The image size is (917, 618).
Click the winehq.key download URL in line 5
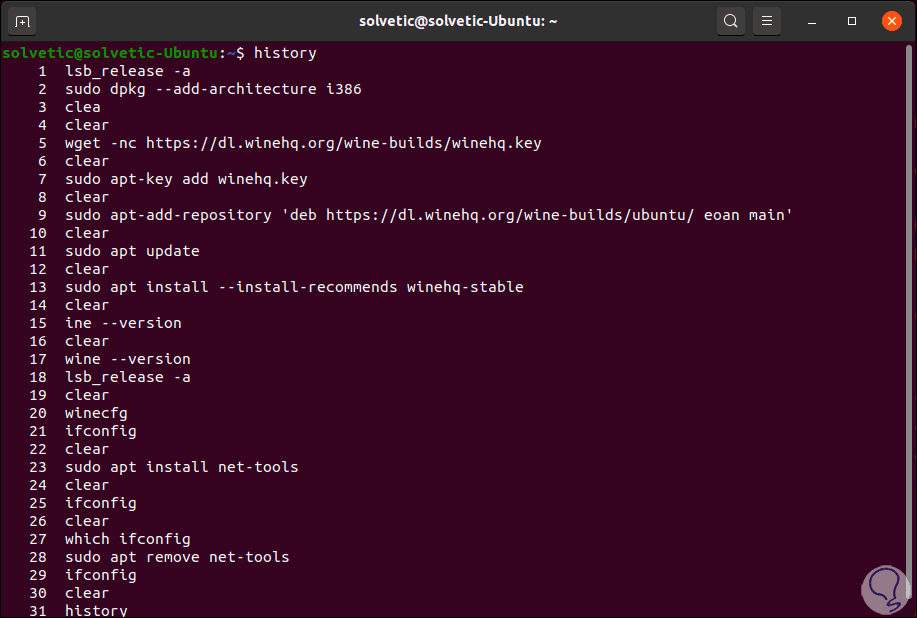click(344, 143)
